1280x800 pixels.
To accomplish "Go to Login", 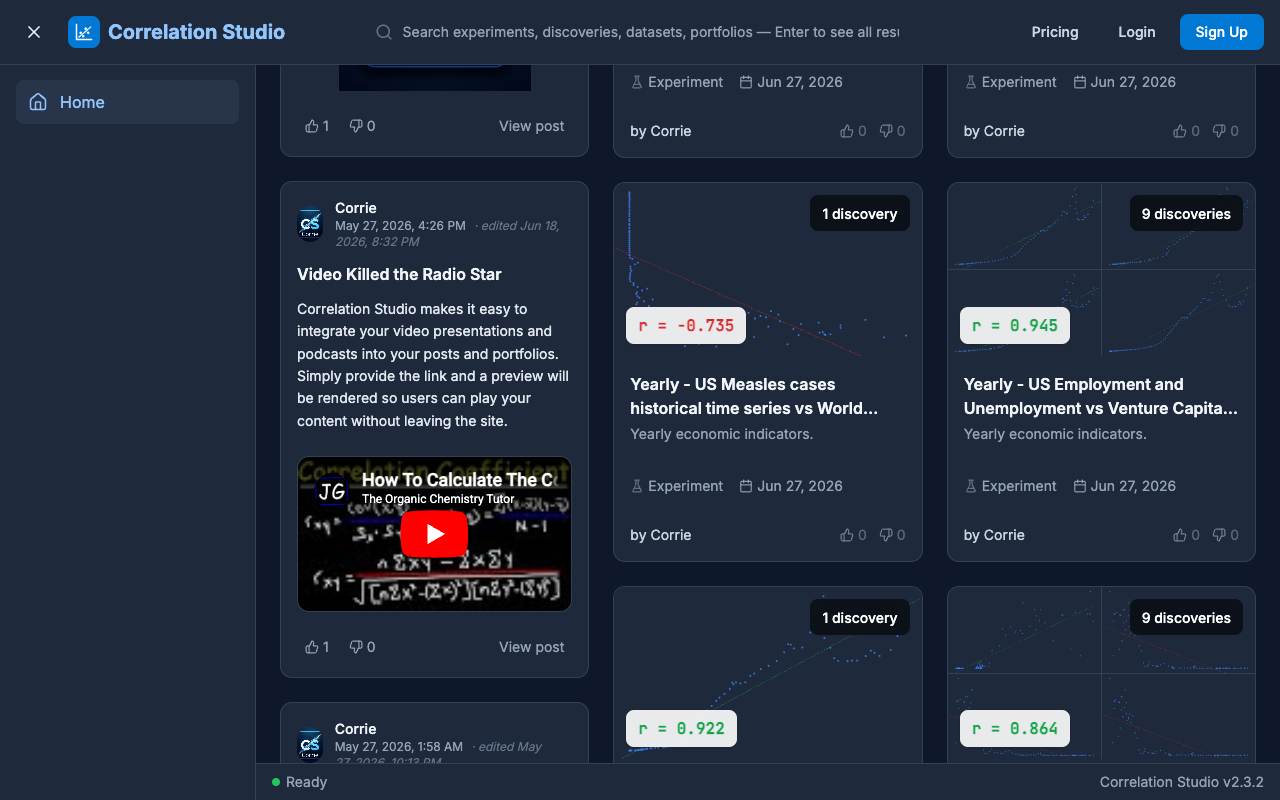I will click(x=1136, y=32).
